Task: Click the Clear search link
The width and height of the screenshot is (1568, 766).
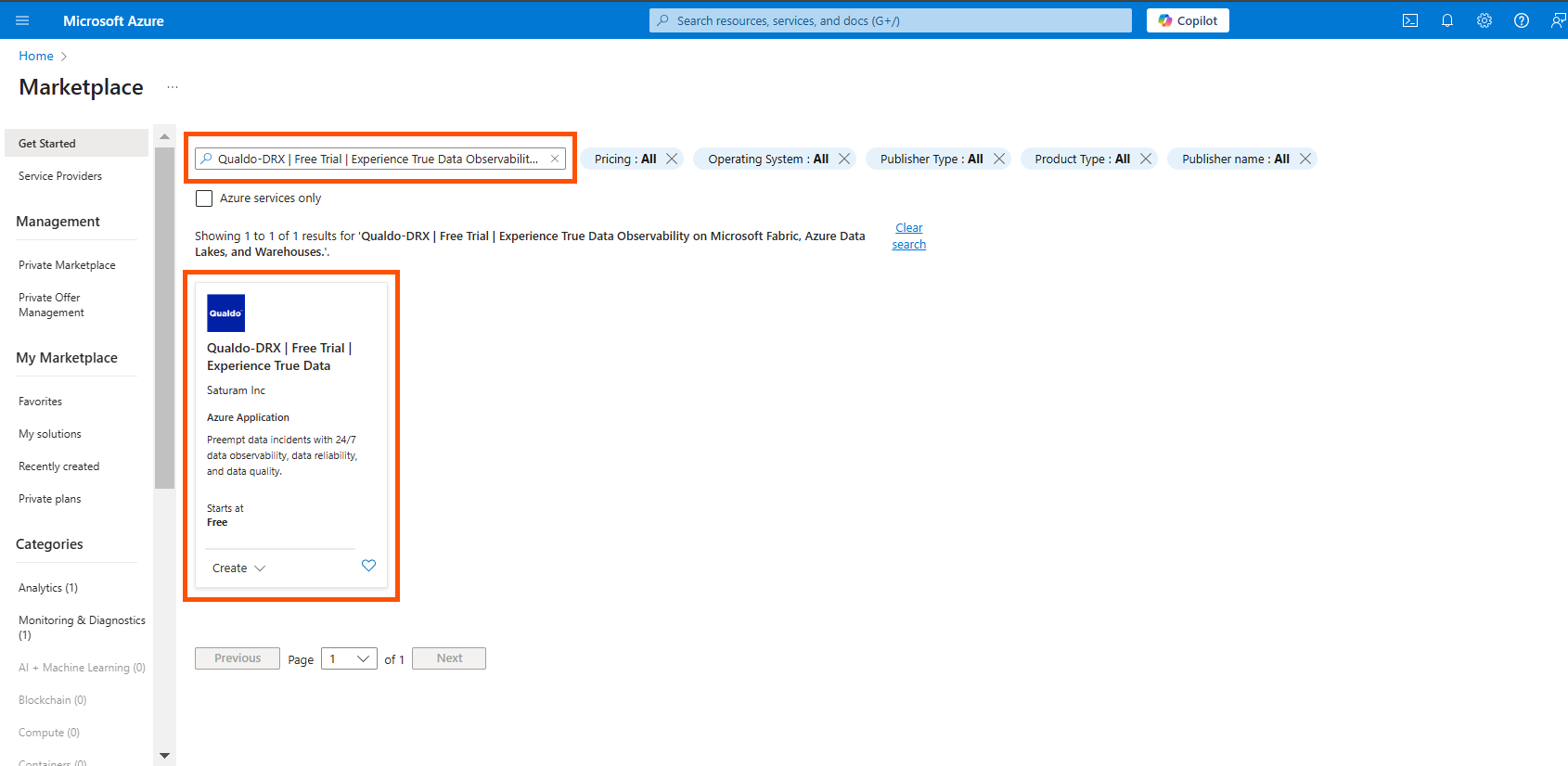Action: pos(909,236)
